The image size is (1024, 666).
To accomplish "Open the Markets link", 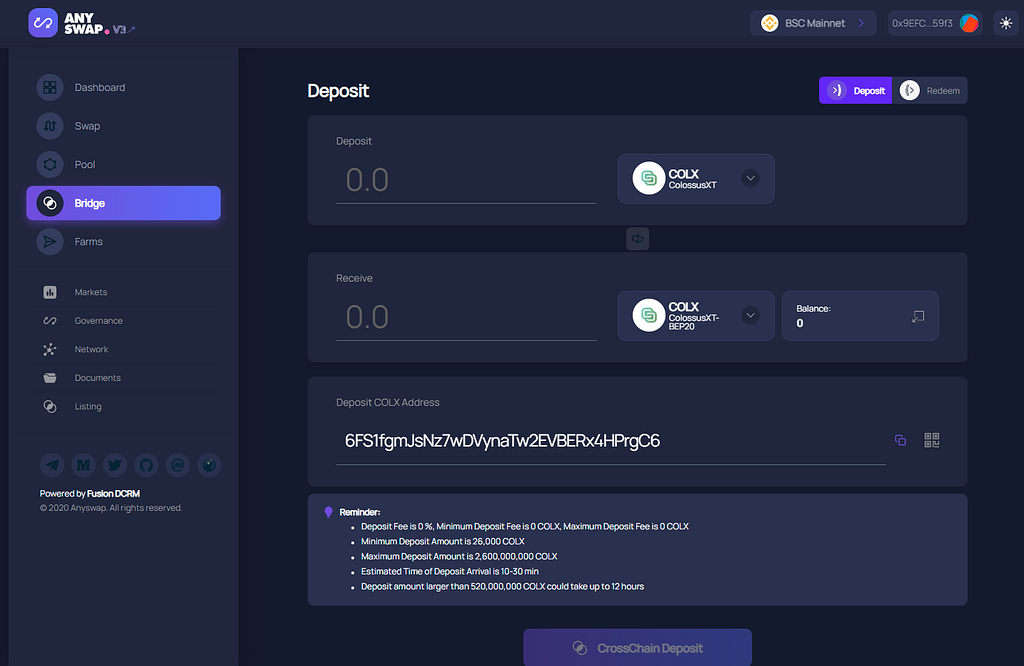I will click(91, 292).
